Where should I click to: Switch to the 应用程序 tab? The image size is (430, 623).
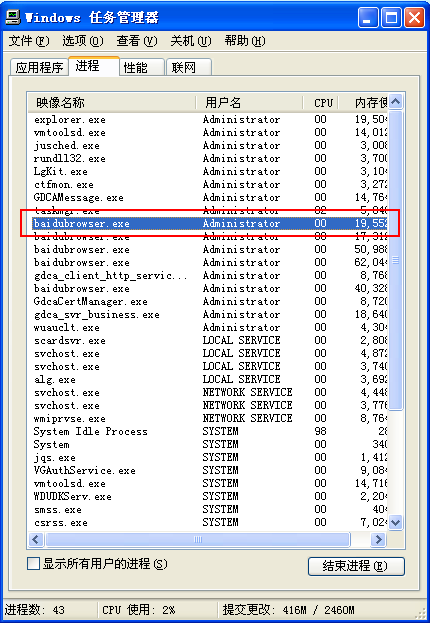tap(39, 67)
